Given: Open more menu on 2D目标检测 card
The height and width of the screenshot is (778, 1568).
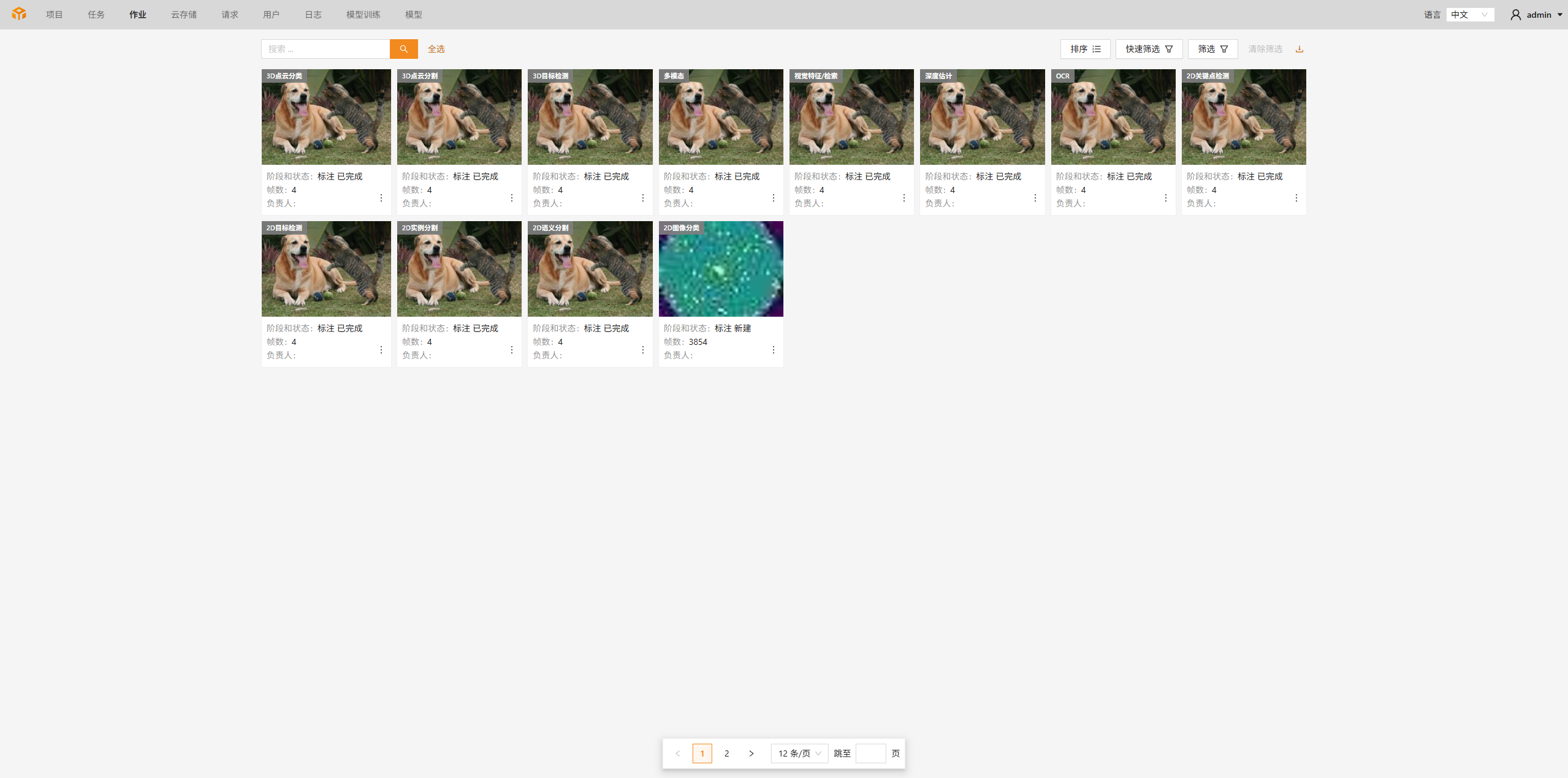Looking at the screenshot, I should [x=381, y=350].
